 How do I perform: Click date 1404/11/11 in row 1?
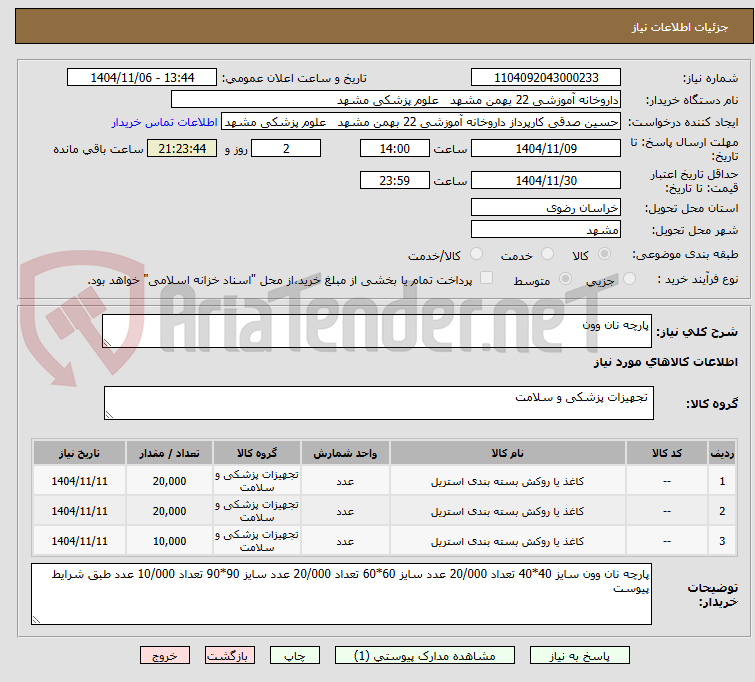[x=79, y=481]
